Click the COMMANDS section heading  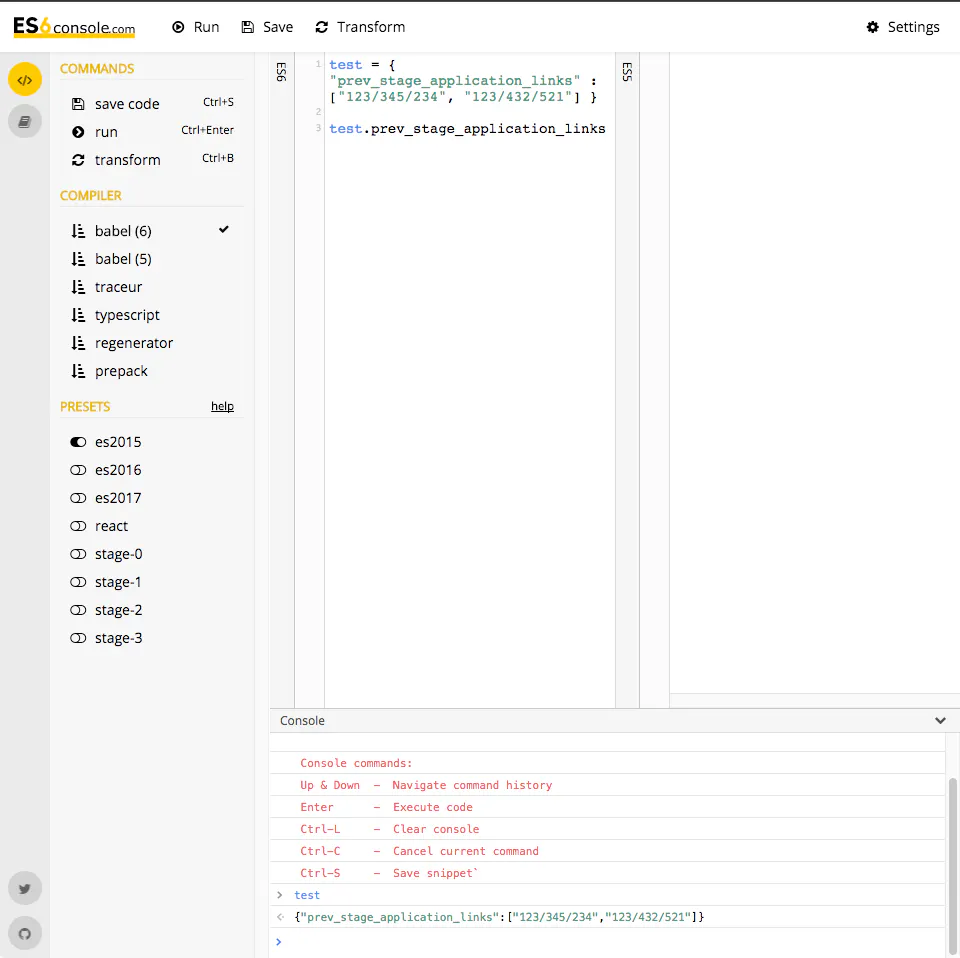(97, 69)
